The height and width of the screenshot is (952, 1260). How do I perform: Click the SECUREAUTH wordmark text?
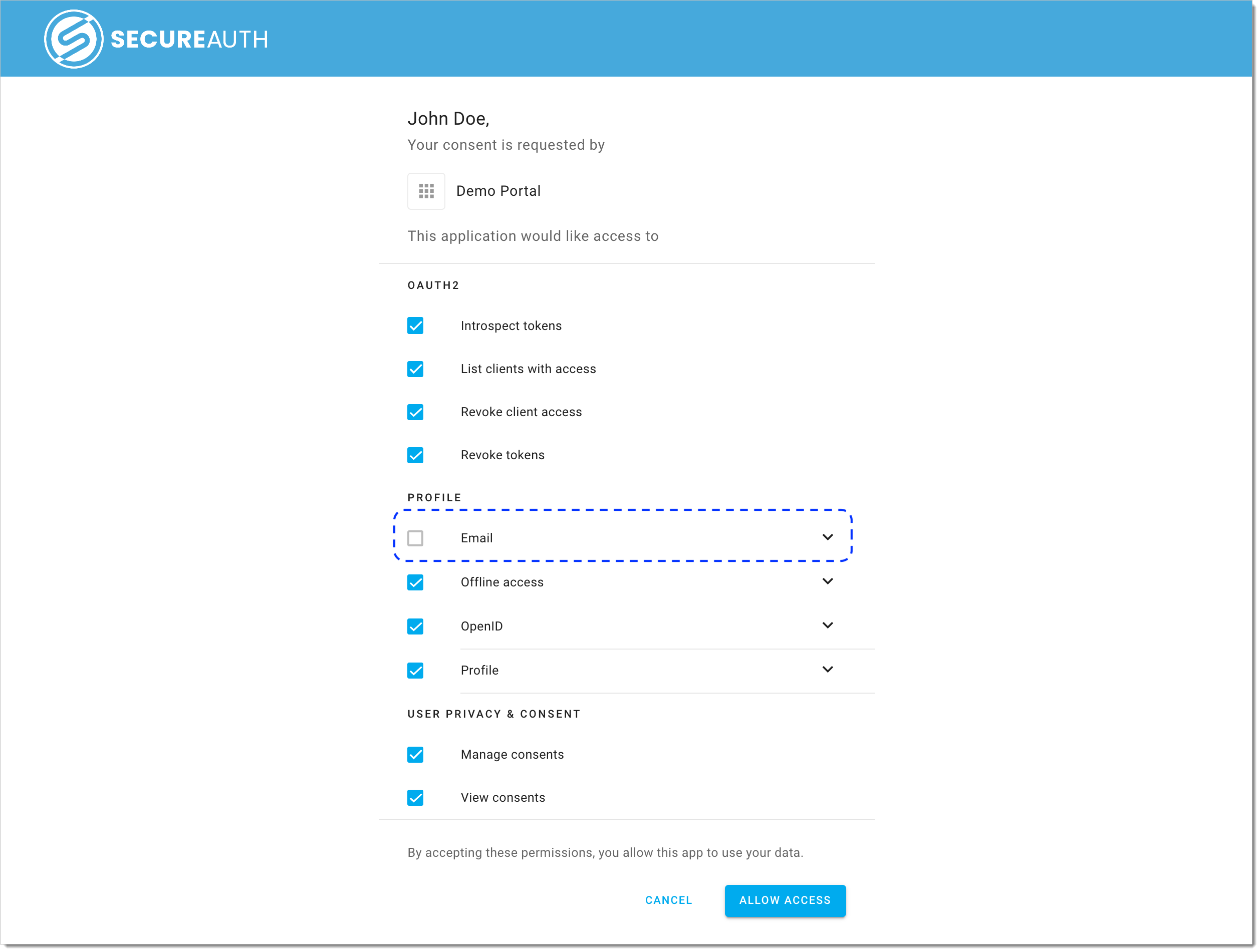[x=189, y=39]
